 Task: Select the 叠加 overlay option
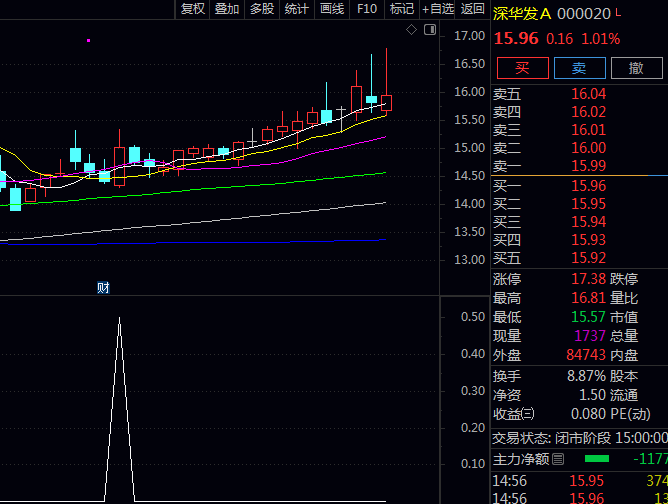tap(227, 9)
